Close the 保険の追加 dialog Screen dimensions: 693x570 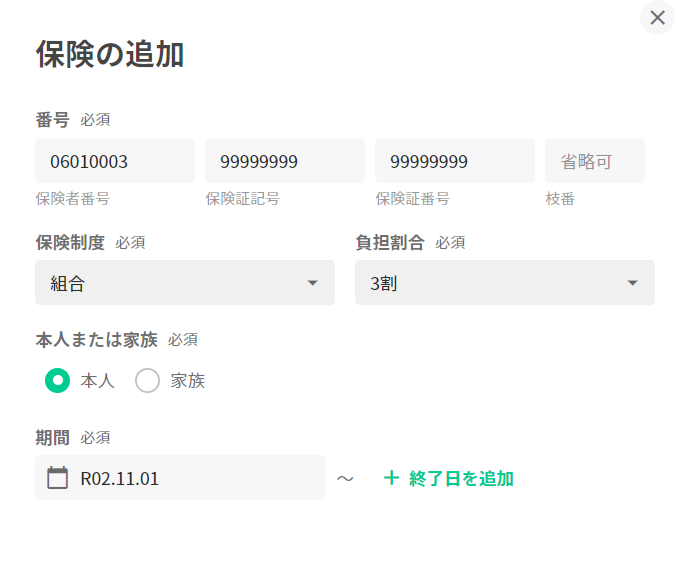tap(657, 17)
